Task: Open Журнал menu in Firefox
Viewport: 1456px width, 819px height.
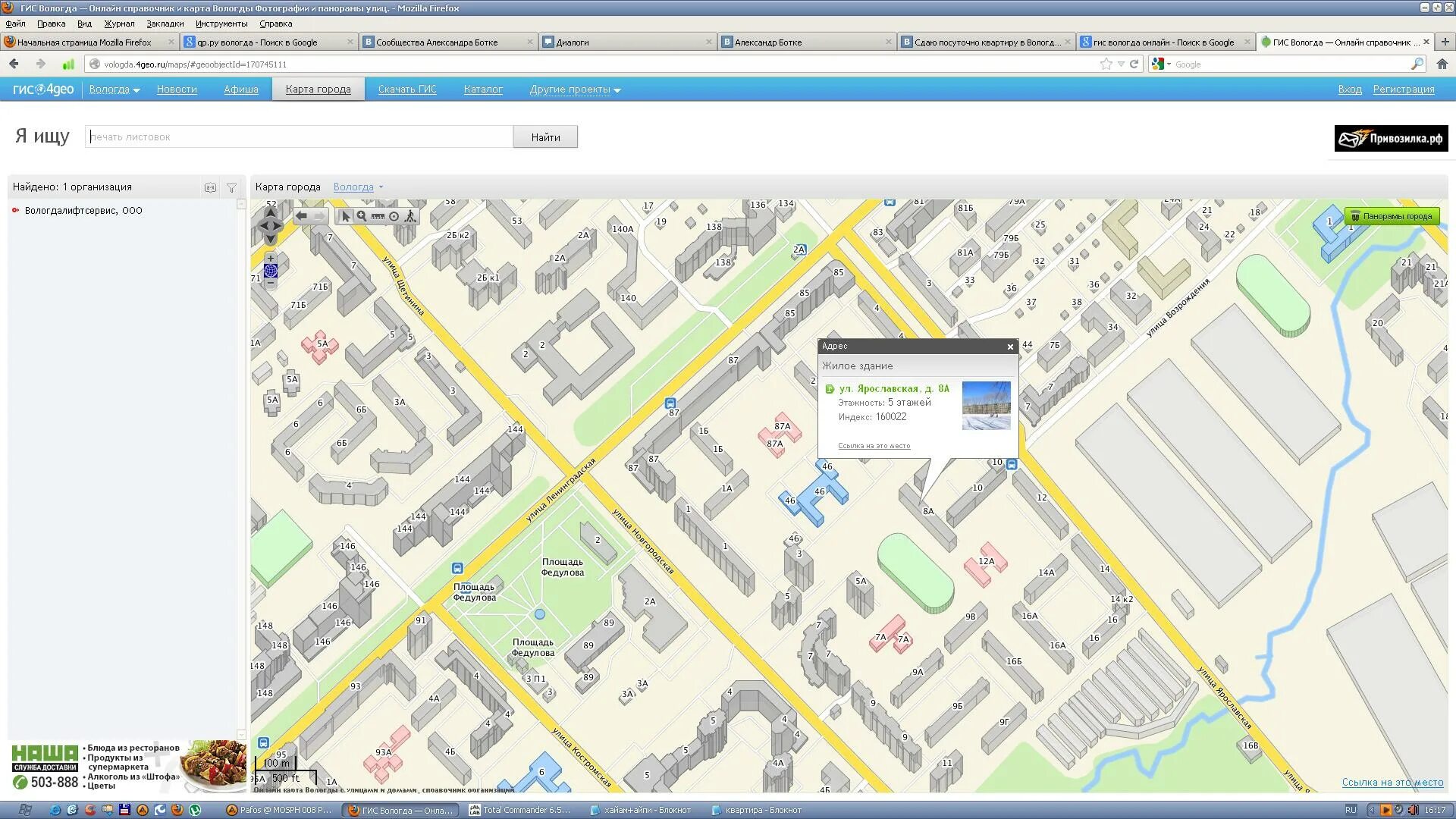Action: pyautogui.click(x=119, y=24)
